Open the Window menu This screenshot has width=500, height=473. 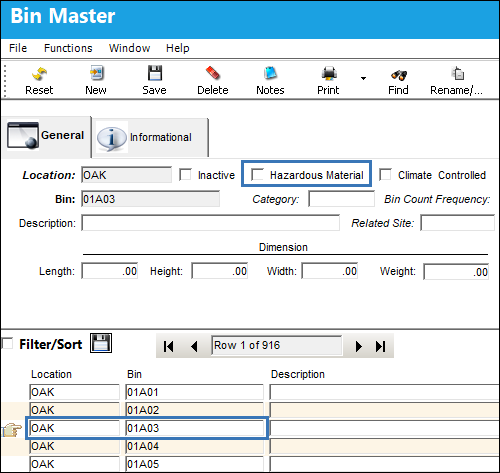click(129, 48)
